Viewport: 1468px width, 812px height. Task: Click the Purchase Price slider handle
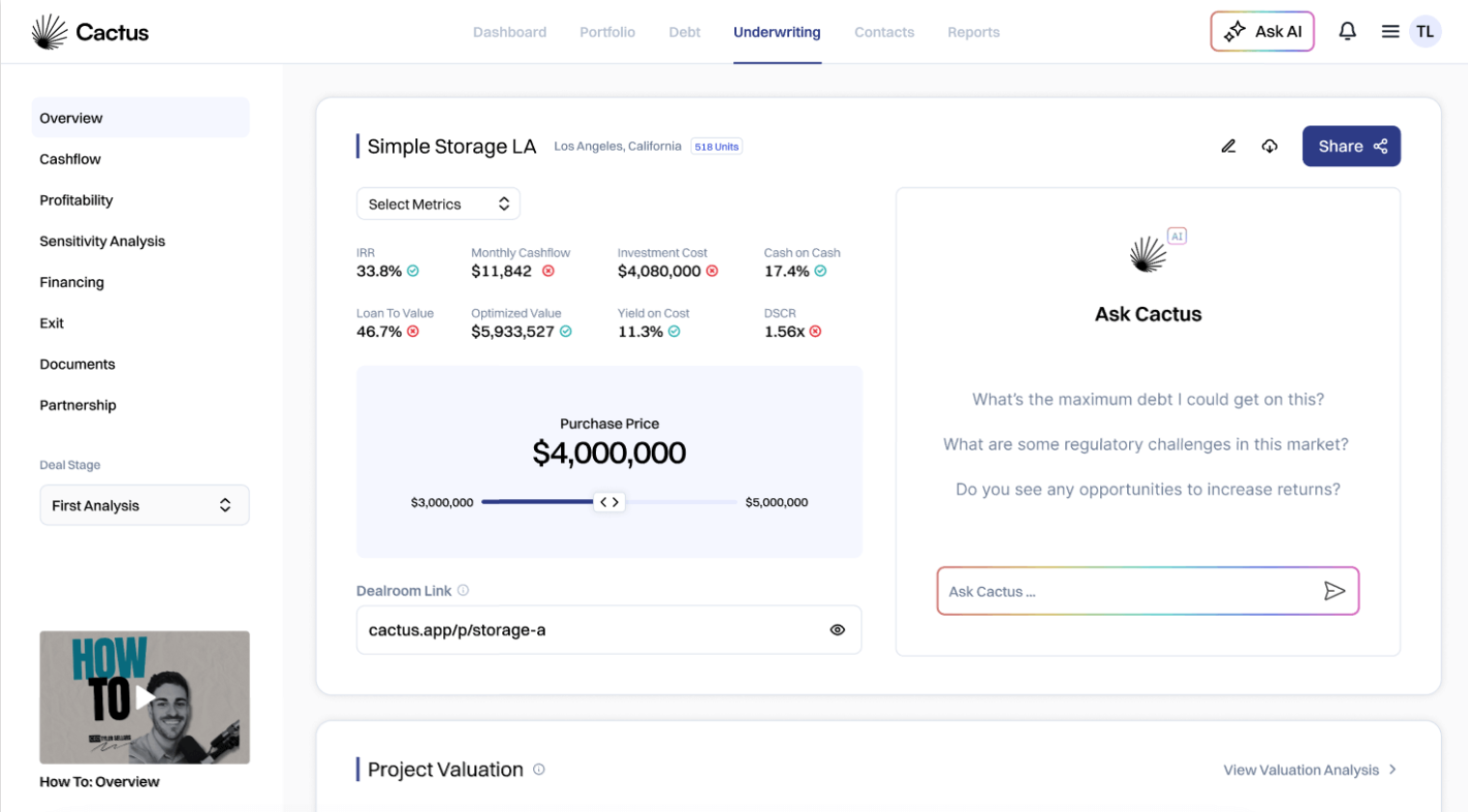pos(609,502)
